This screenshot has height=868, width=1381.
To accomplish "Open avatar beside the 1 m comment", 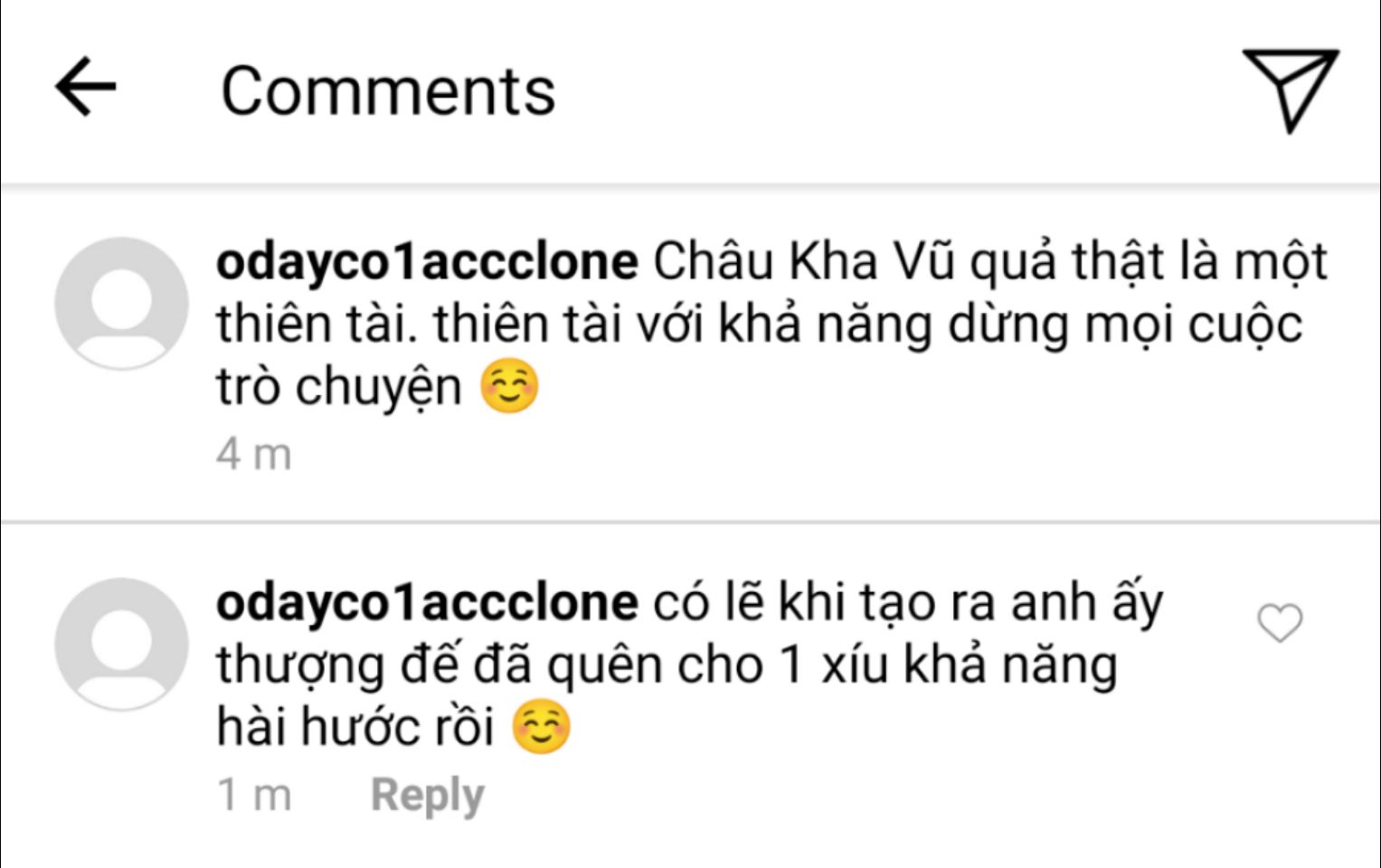I will point(121,645).
